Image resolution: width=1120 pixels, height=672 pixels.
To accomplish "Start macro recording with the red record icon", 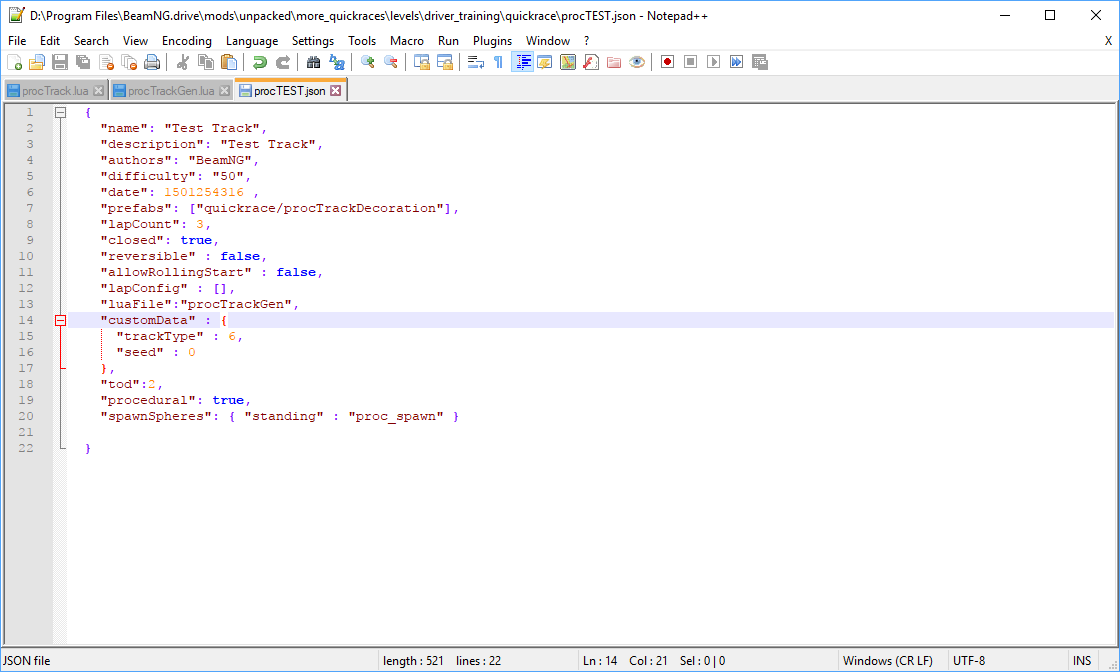I will [667, 62].
